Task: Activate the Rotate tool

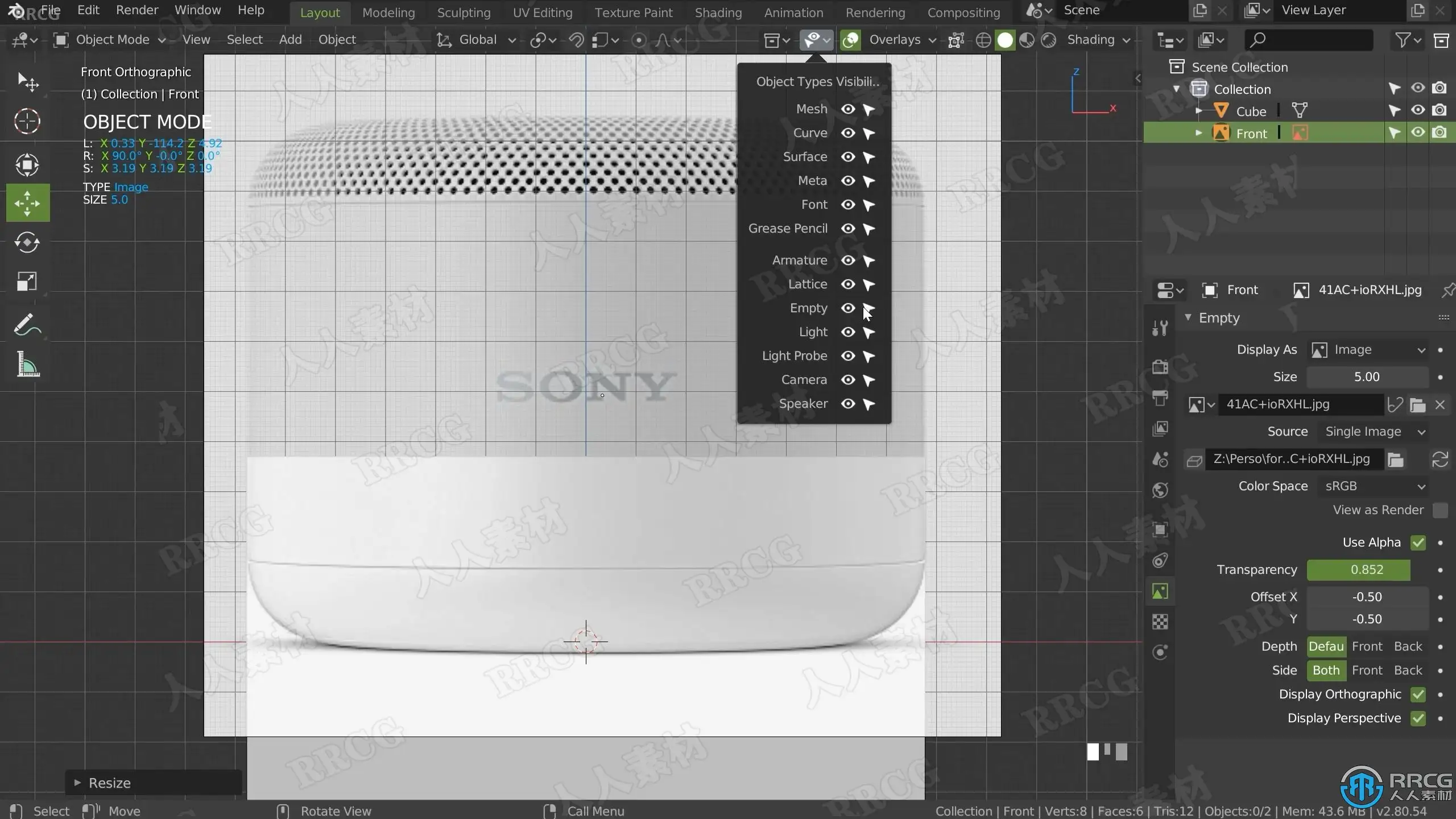Action: (27, 243)
